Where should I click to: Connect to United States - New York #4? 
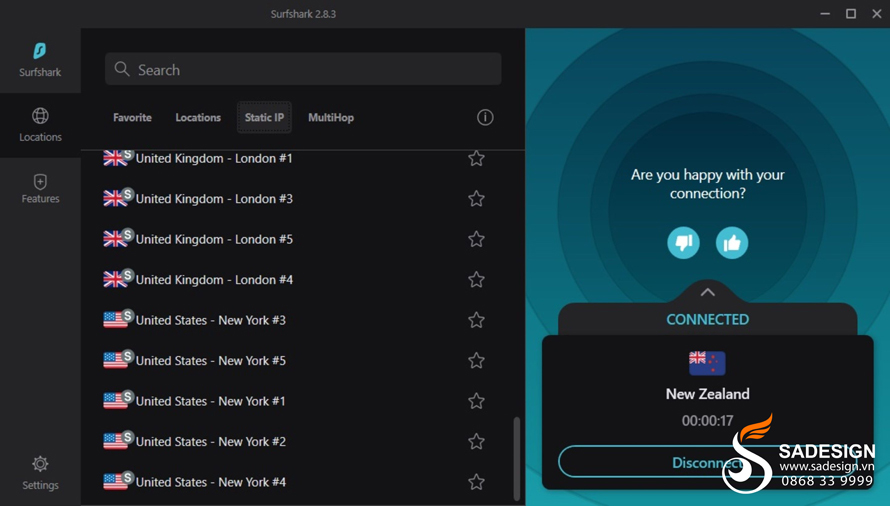click(x=303, y=482)
